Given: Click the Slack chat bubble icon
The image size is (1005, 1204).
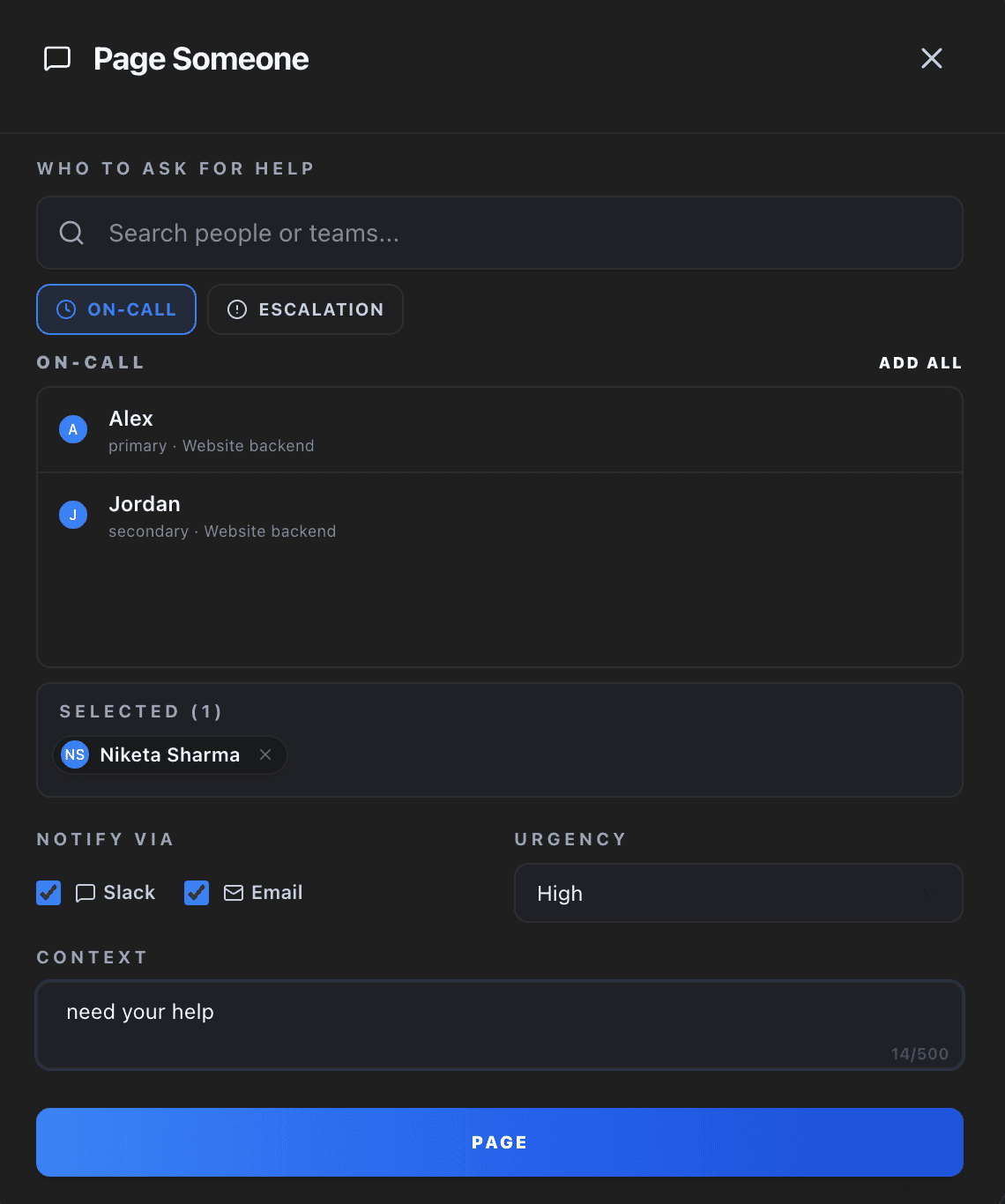Looking at the screenshot, I should click(x=85, y=892).
